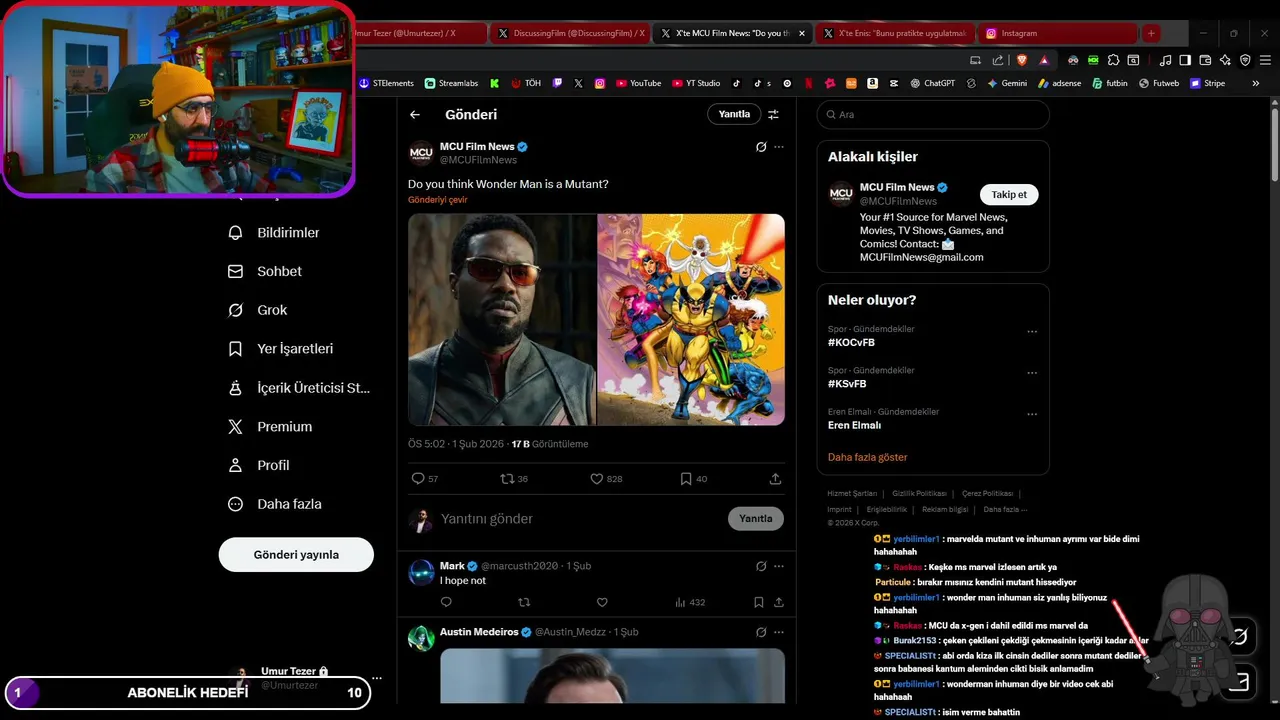Screen dimensions: 1280x720
Task: Close the X'te MCU Film News tab
Action: (x=801, y=33)
